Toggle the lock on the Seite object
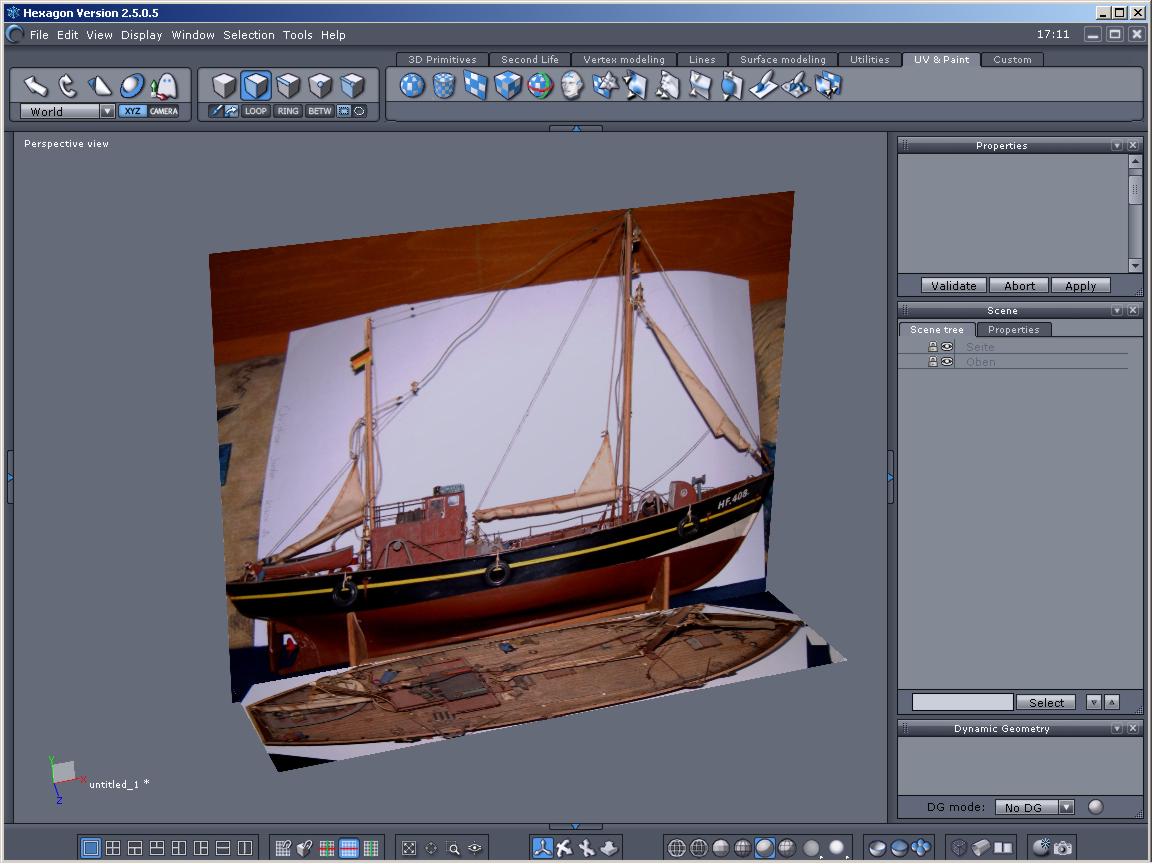 tap(933, 347)
